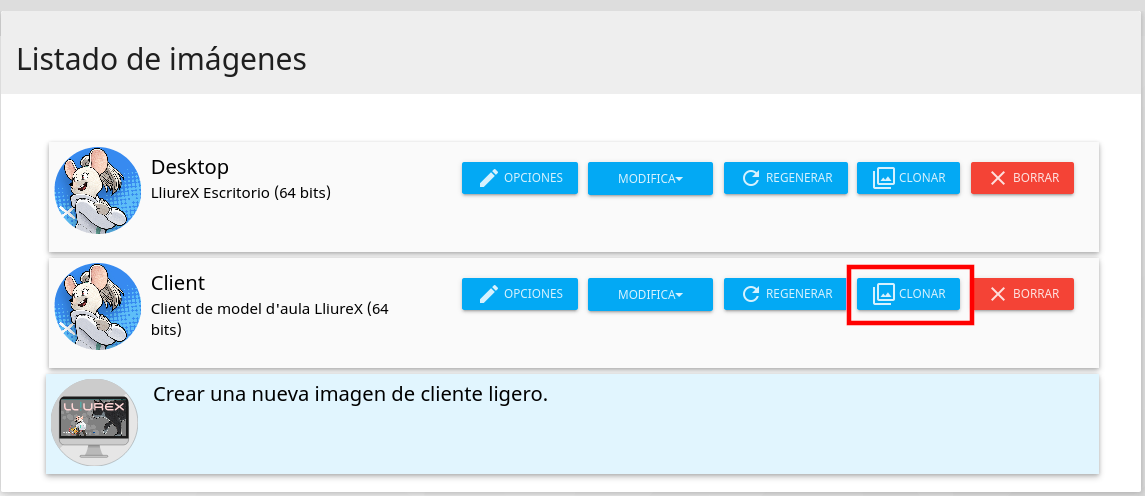Click the clone icon in Desktop row
Screen dimensions: 1145x496
(883, 178)
